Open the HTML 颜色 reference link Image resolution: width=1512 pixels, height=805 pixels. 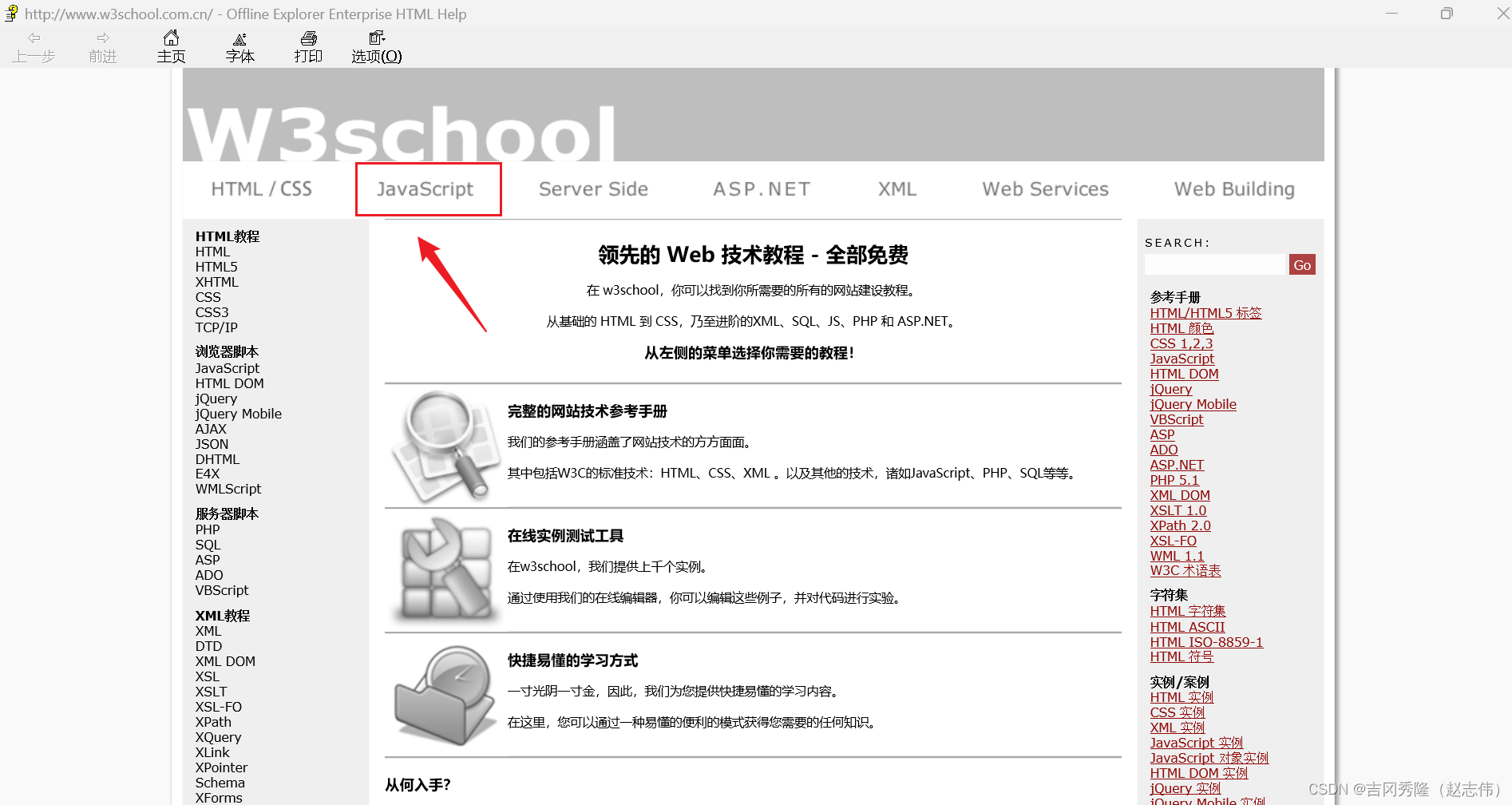(x=1181, y=328)
